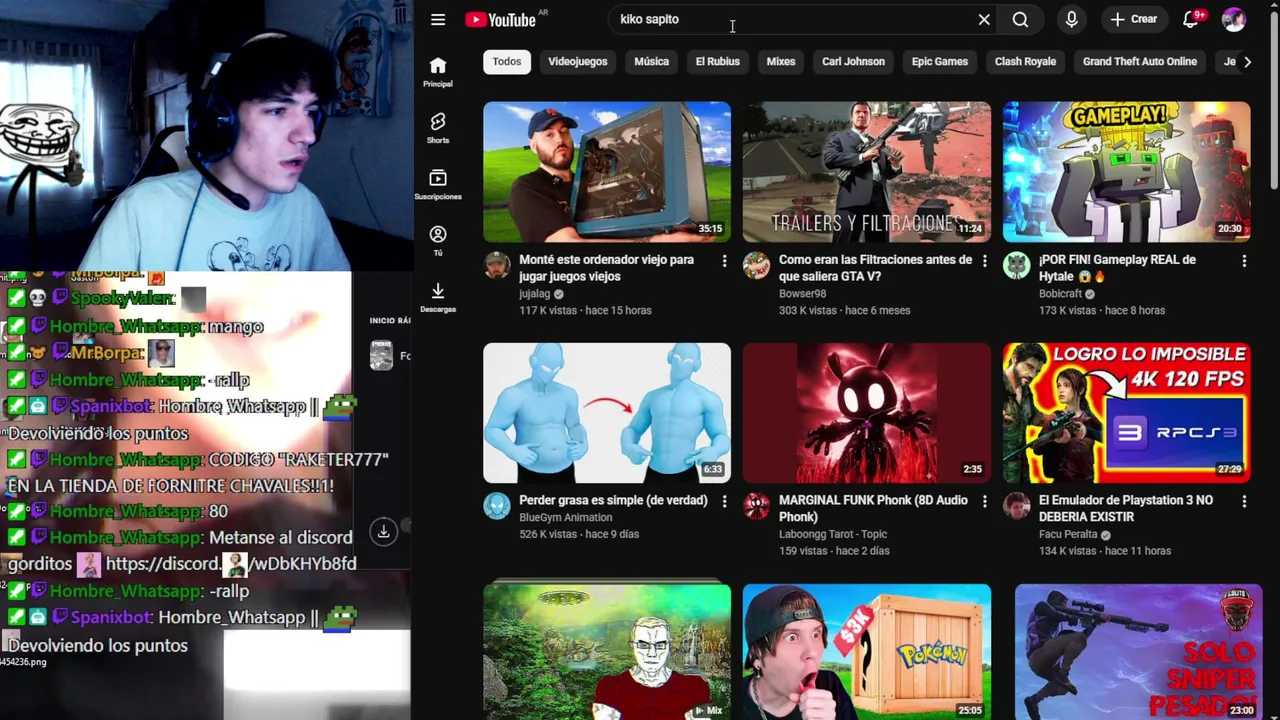The image size is (1280, 720).
Task: Open options menu for MARGINAL FUNK video
Action: pos(984,502)
